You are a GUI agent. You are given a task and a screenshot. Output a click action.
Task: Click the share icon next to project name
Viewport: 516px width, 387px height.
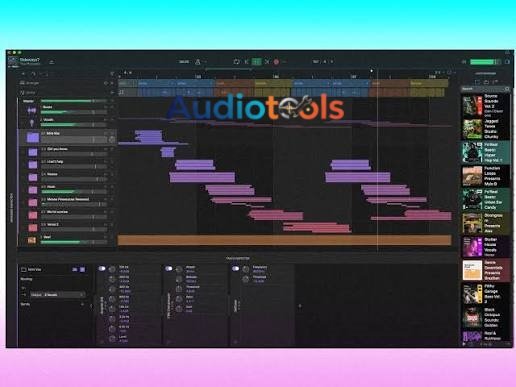coord(51,62)
